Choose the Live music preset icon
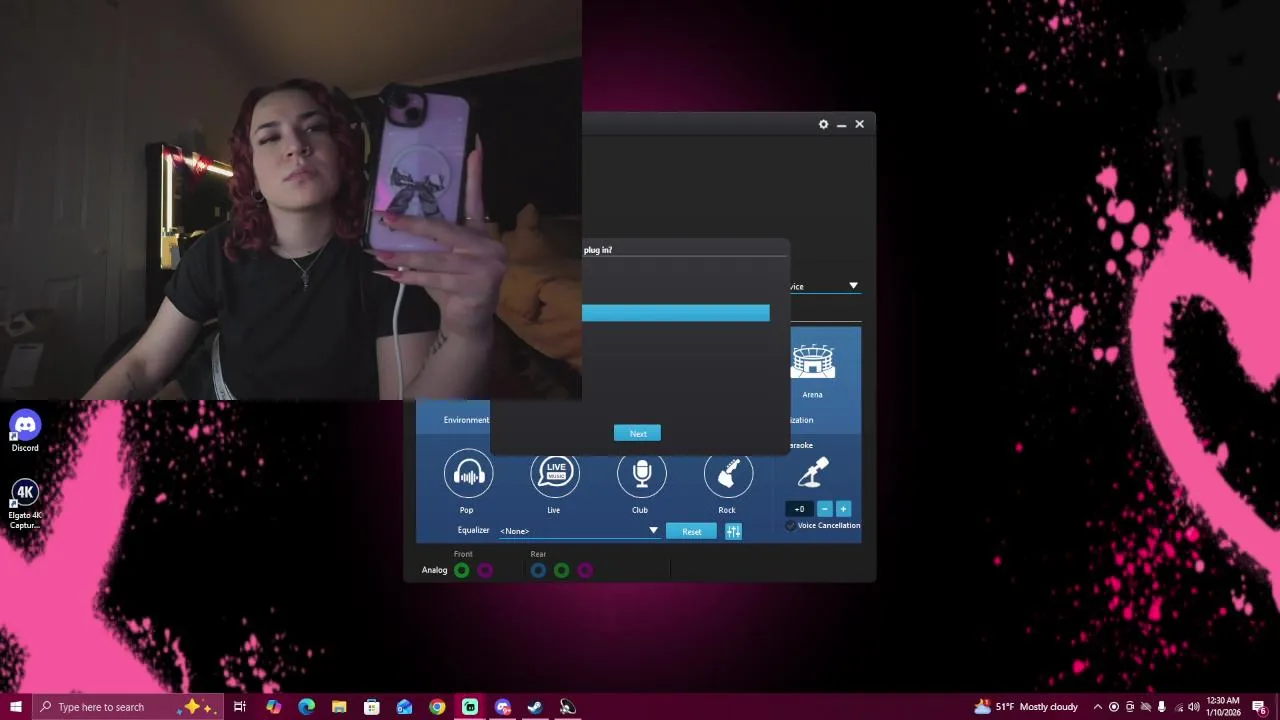Screen dimensions: 1280x720 pyautogui.click(x=555, y=473)
